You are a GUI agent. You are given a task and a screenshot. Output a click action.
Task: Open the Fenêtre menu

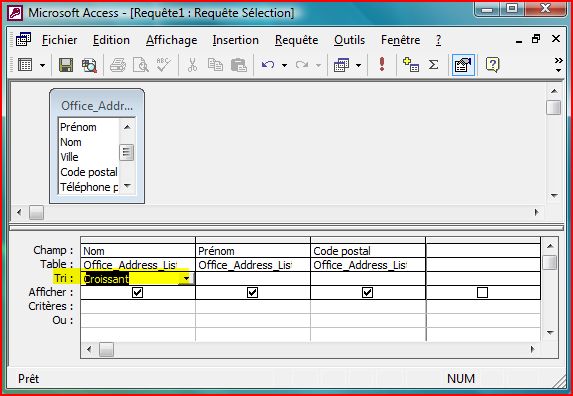[401, 40]
